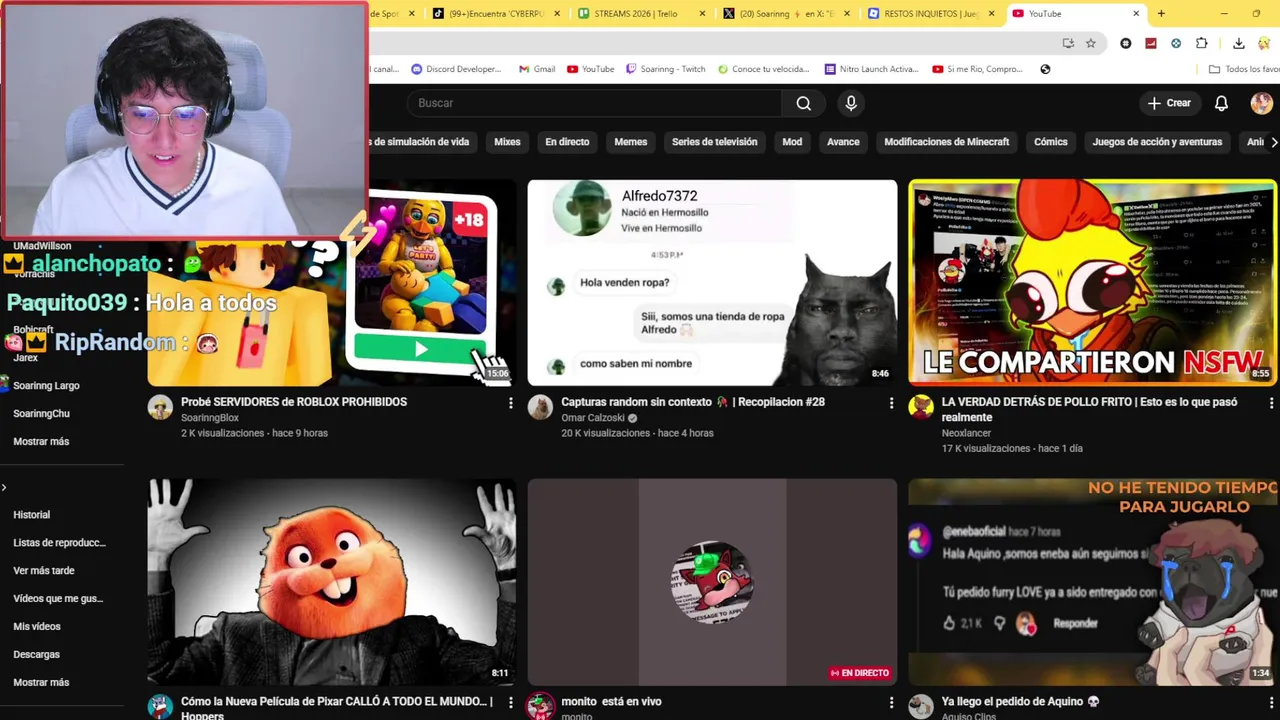Image resolution: width=1280 pixels, height=720 pixels.
Task: Show more filter chips with right arrow
Action: coord(1273,142)
